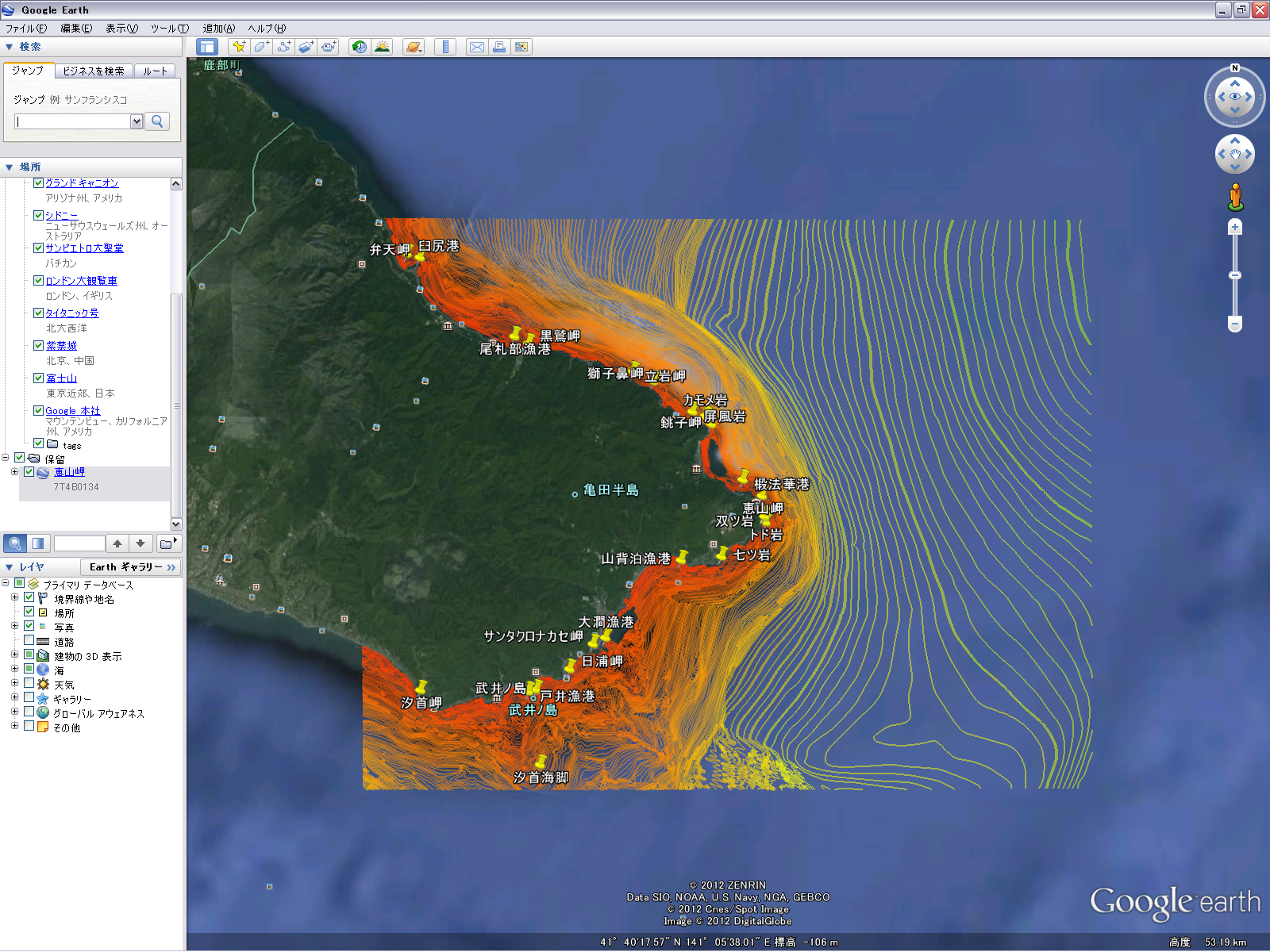This screenshot has height=952, width=1270.
Task: Open the グランドキャニオン place link
Action: [82, 183]
